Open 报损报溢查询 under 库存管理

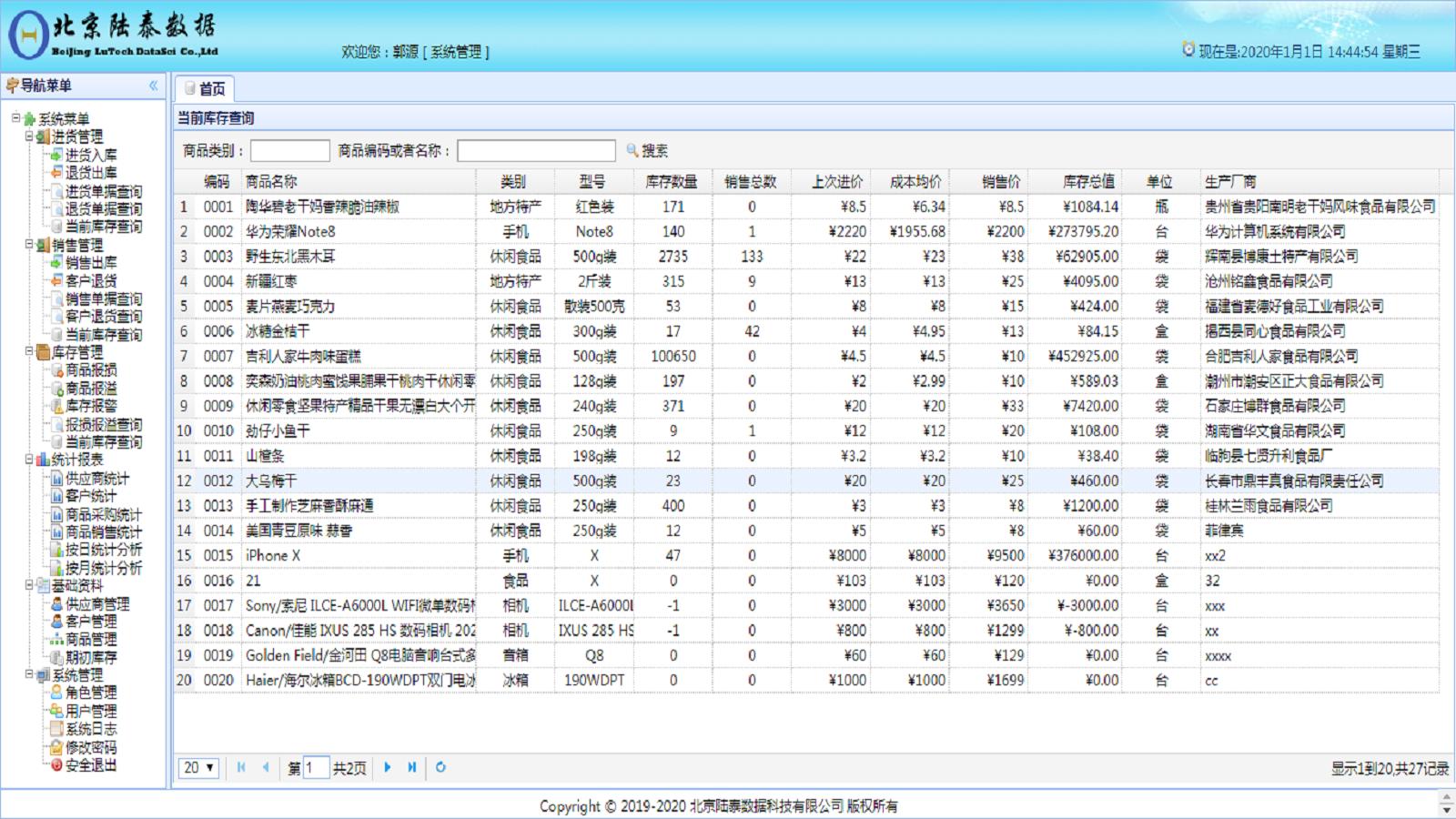coord(104,424)
